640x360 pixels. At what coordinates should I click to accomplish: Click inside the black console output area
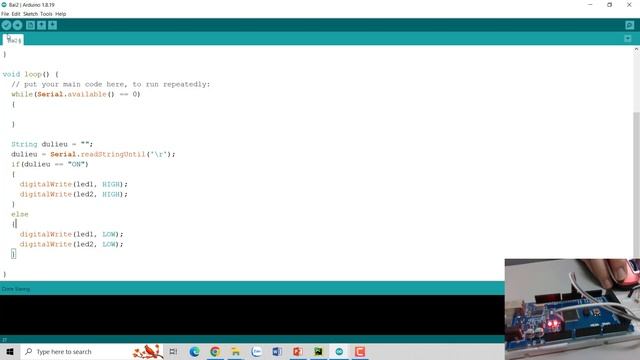[252, 315]
